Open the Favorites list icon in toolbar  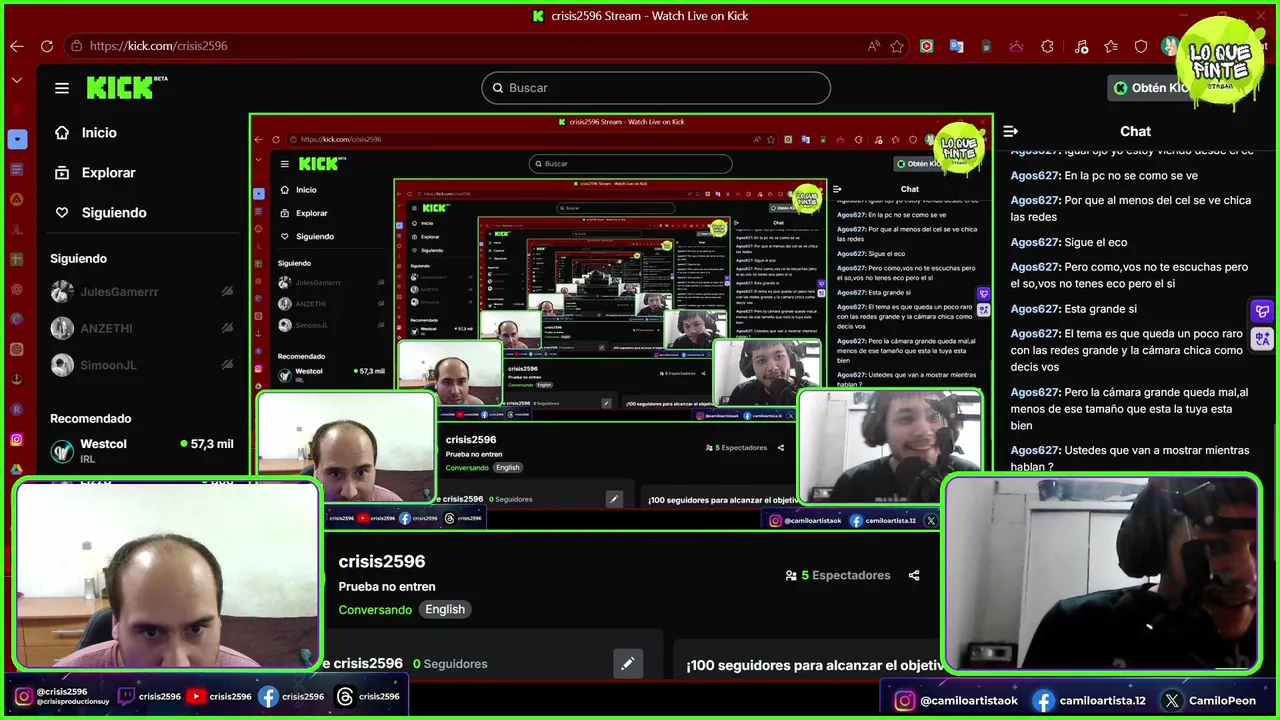1111,46
